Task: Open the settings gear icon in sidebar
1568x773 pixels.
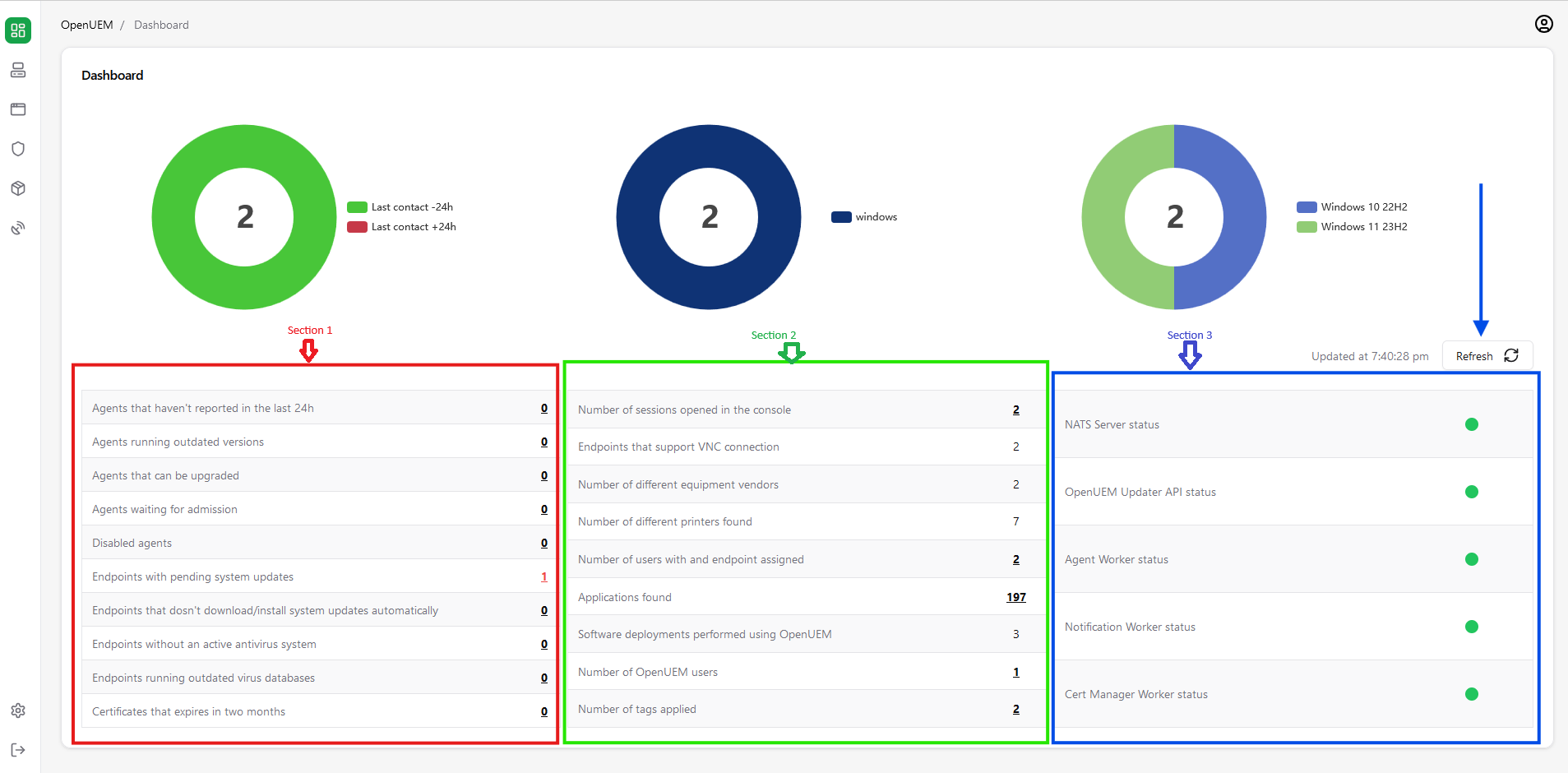Action: click(x=18, y=711)
